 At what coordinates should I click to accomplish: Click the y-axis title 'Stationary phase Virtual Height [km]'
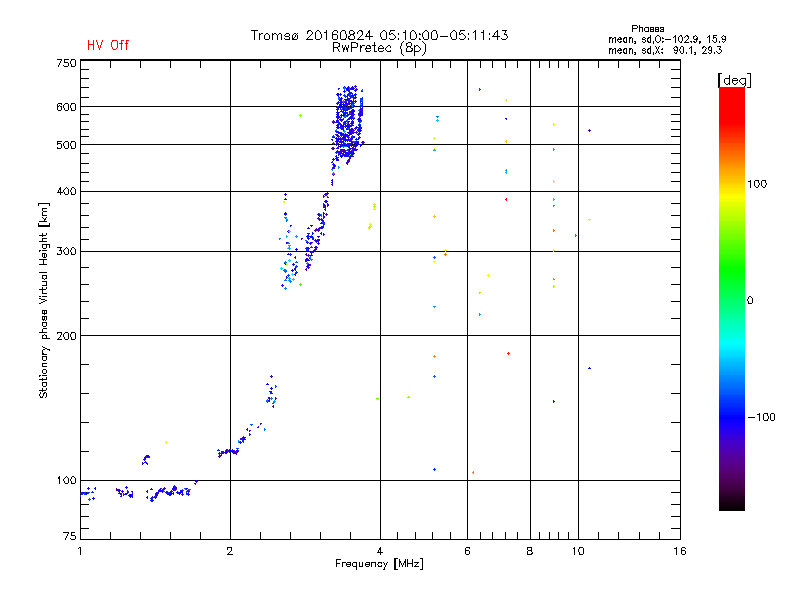43,301
